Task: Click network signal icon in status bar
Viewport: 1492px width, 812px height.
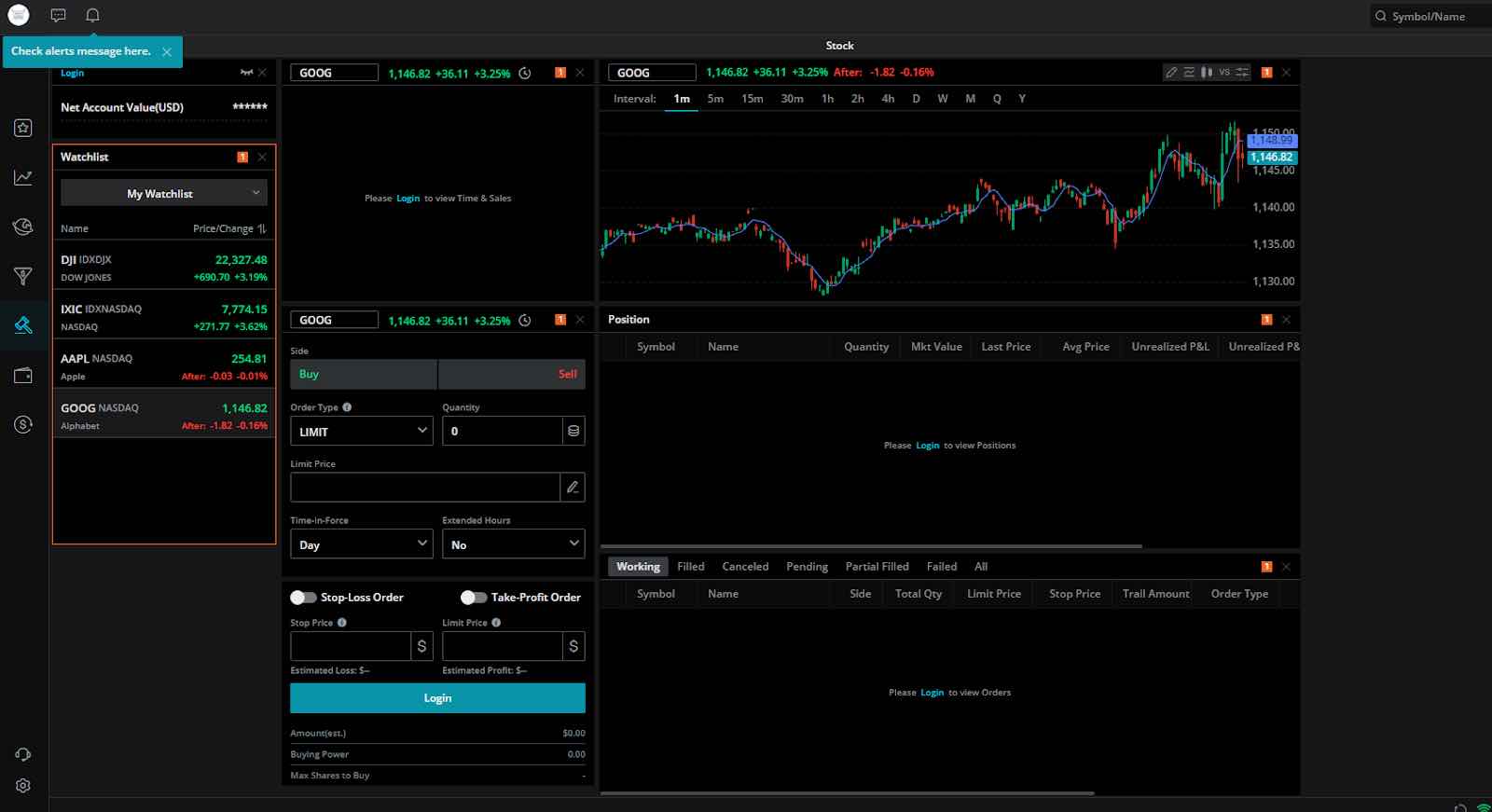Action: point(1483,807)
